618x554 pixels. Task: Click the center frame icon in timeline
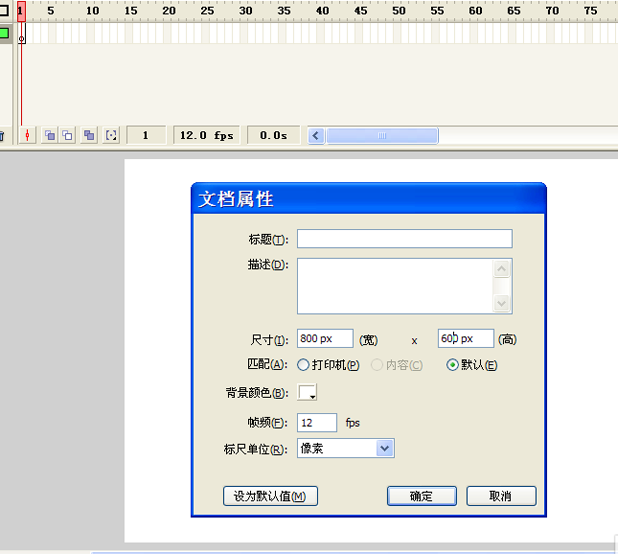coord(27,136)
